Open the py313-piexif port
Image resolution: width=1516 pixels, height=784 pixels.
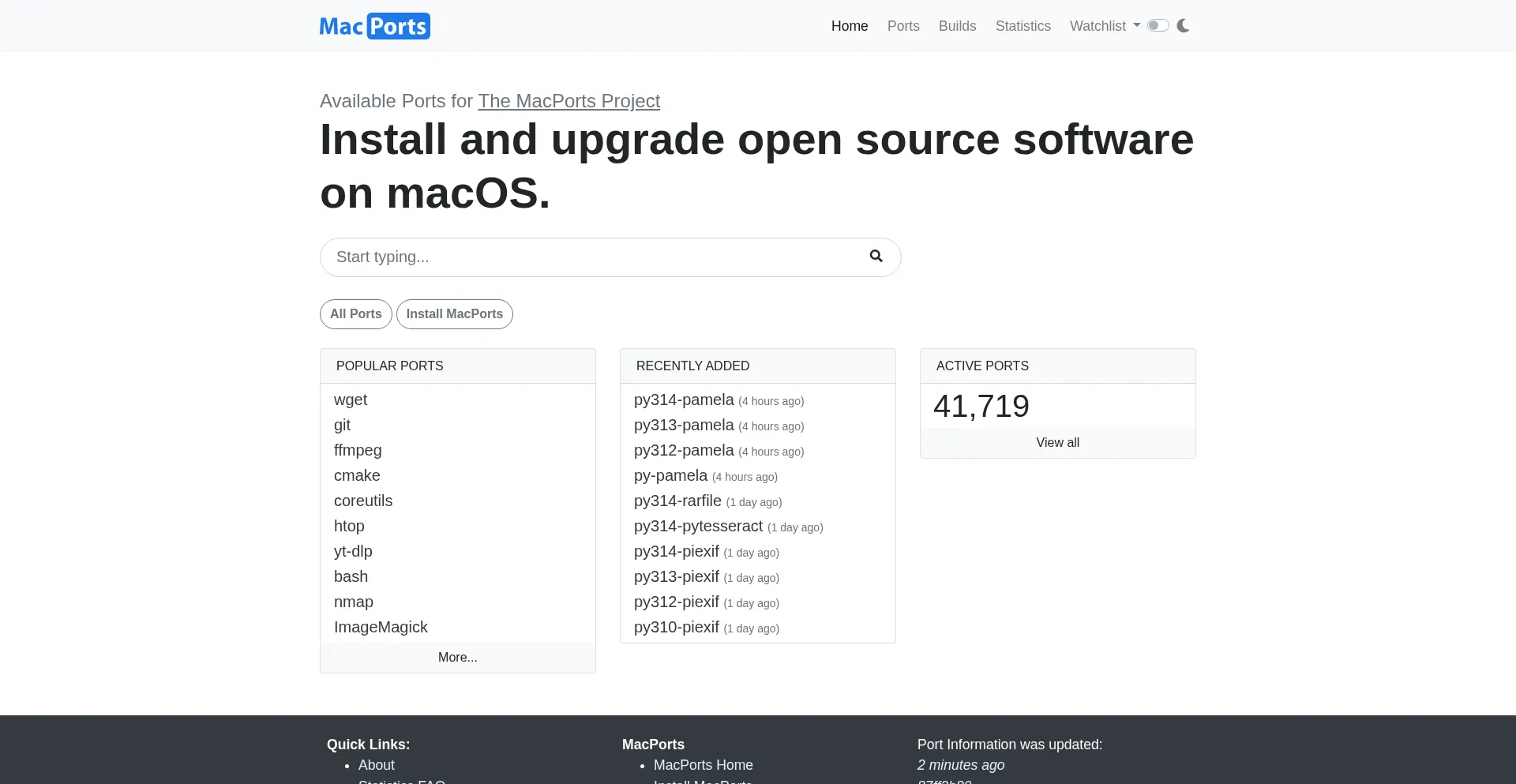tap(677, 576)
